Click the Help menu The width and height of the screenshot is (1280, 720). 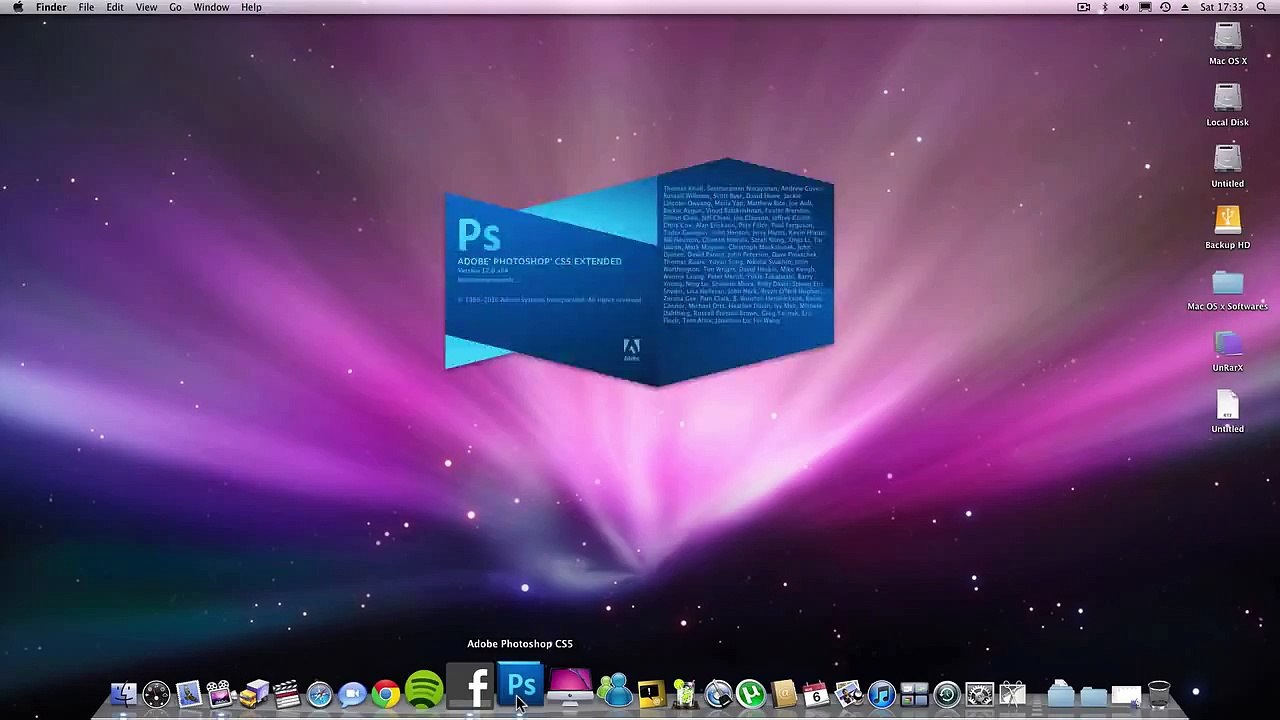point(251,8)
